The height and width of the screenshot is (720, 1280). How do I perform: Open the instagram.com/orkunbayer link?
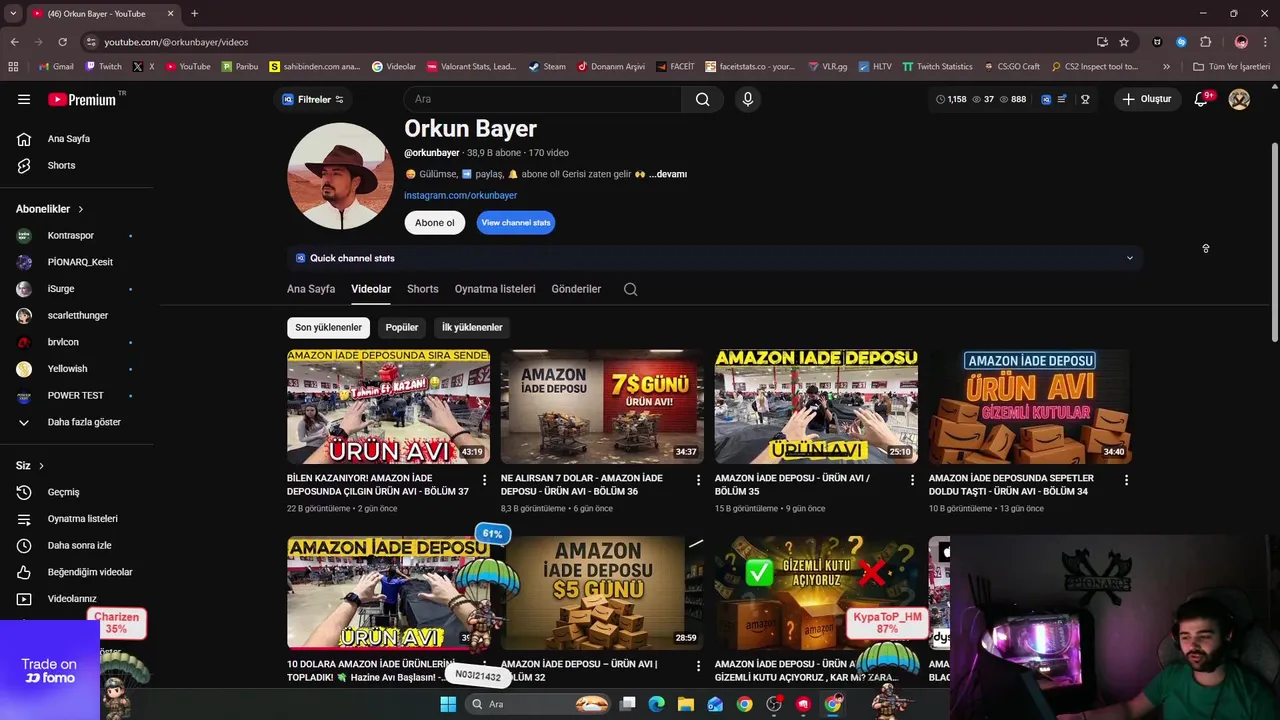click(460, 195)
